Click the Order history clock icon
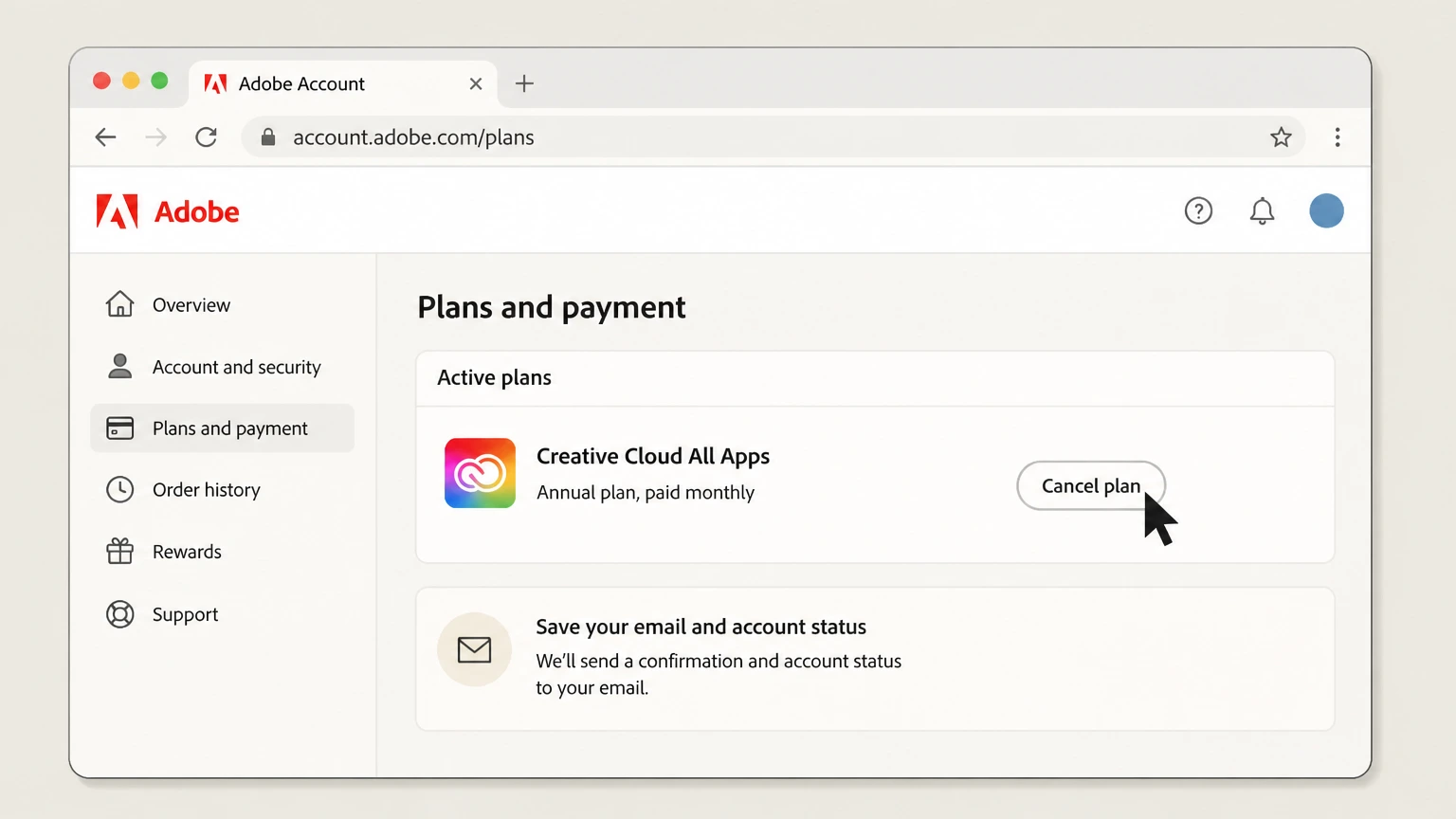 [x=120, y=489]
